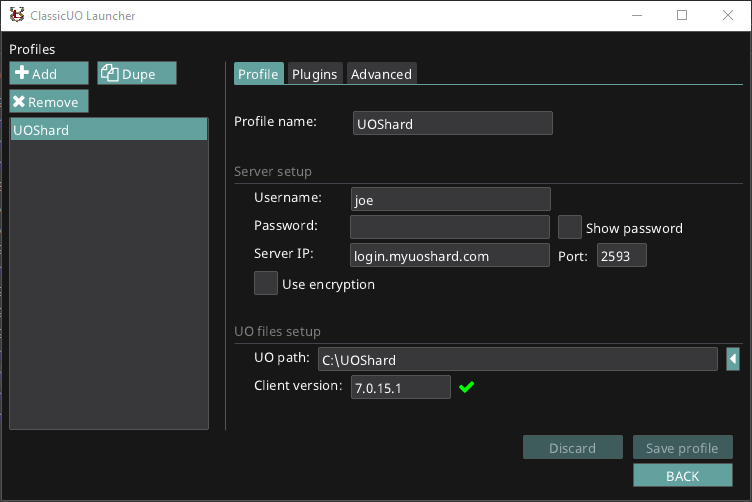Image resolution: width=752 pixels, height=502 pixels.
Task: Focus the Profile name field
Action: click(453, 123)
